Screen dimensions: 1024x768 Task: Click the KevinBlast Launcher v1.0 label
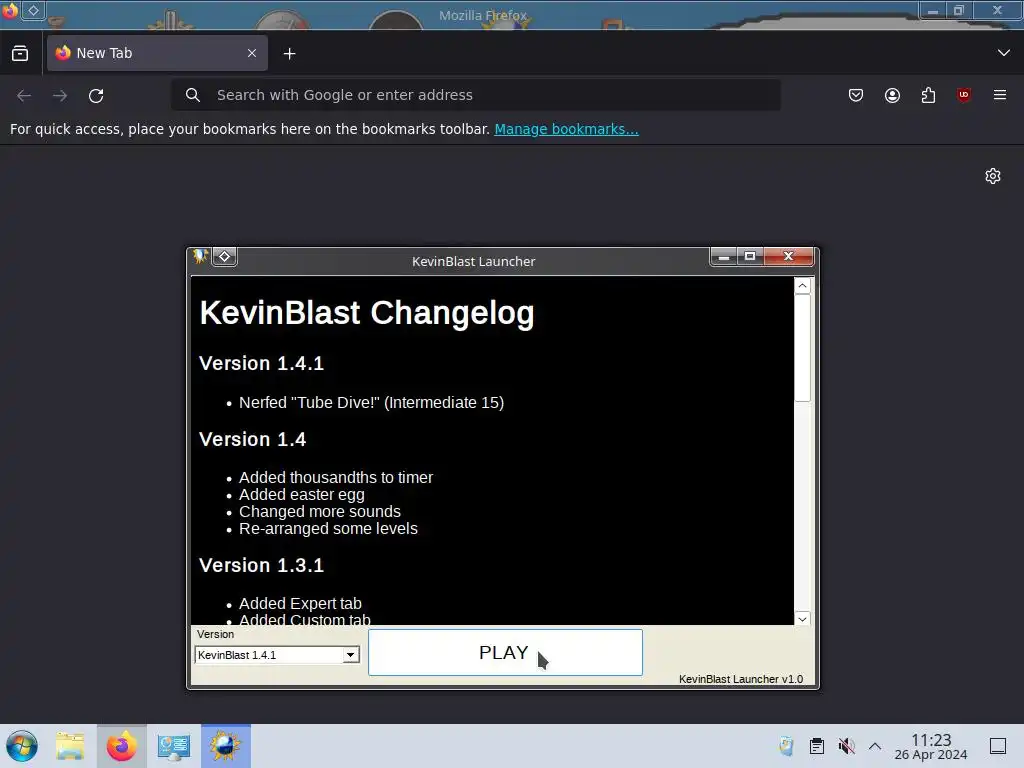coord(741,679)
